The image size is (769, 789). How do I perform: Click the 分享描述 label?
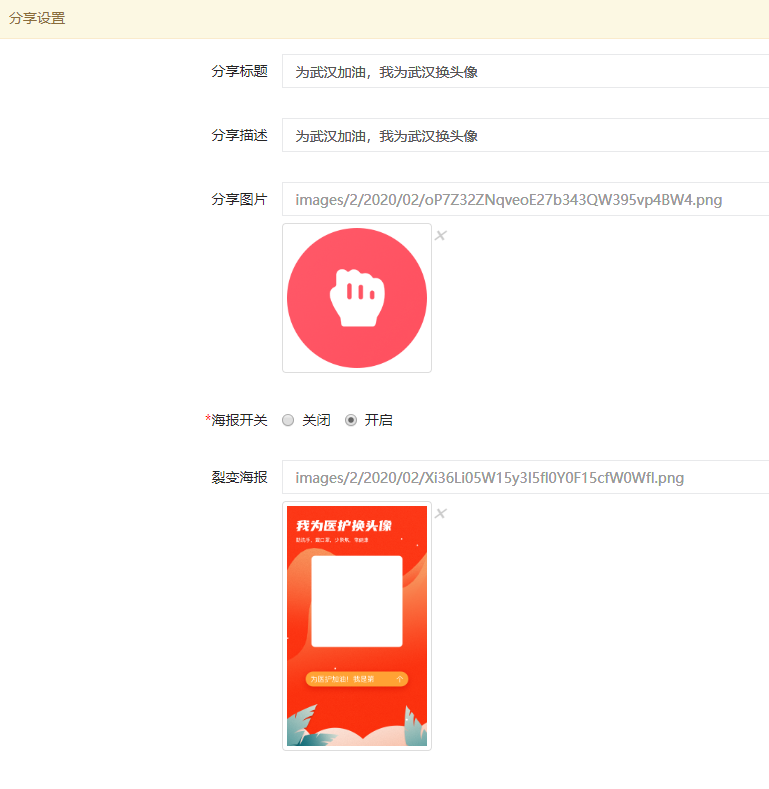[x=239, y=135]
